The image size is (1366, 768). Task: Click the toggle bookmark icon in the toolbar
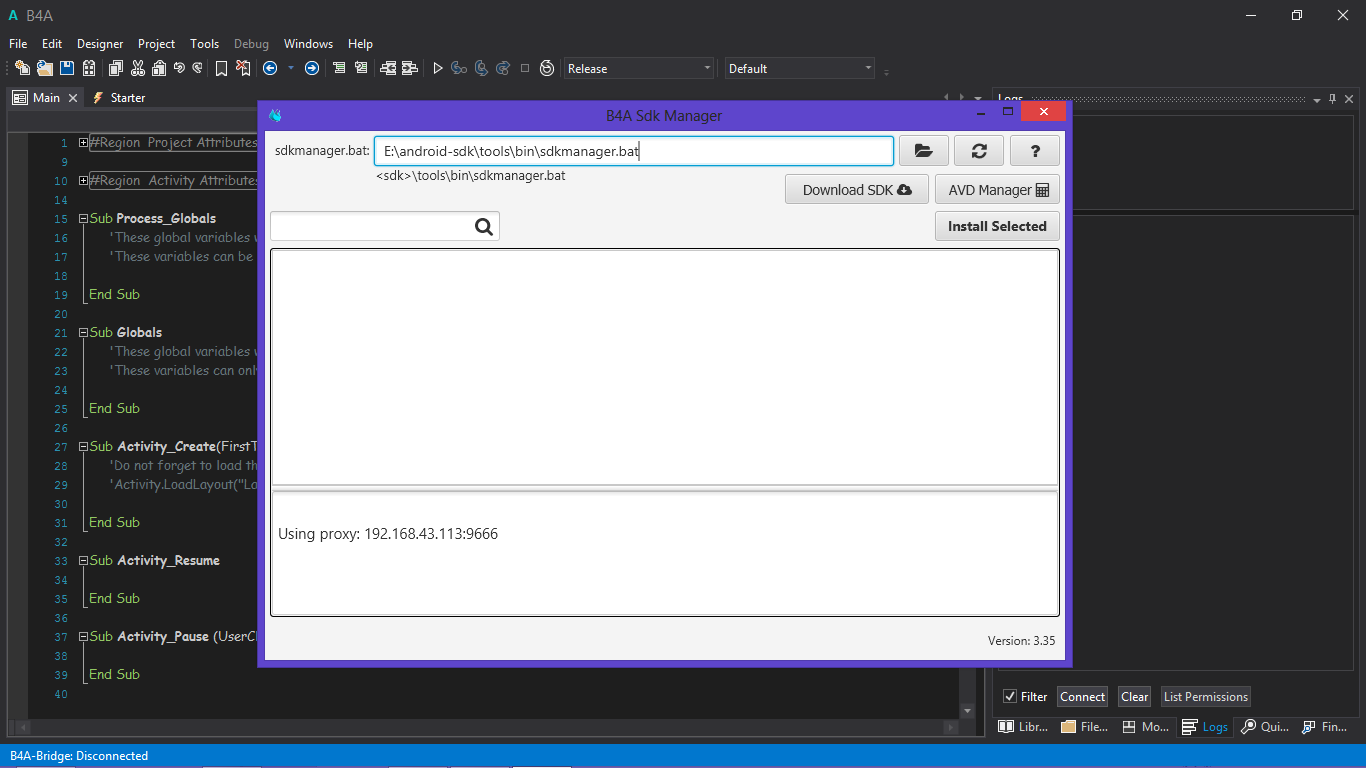(220, 69)
